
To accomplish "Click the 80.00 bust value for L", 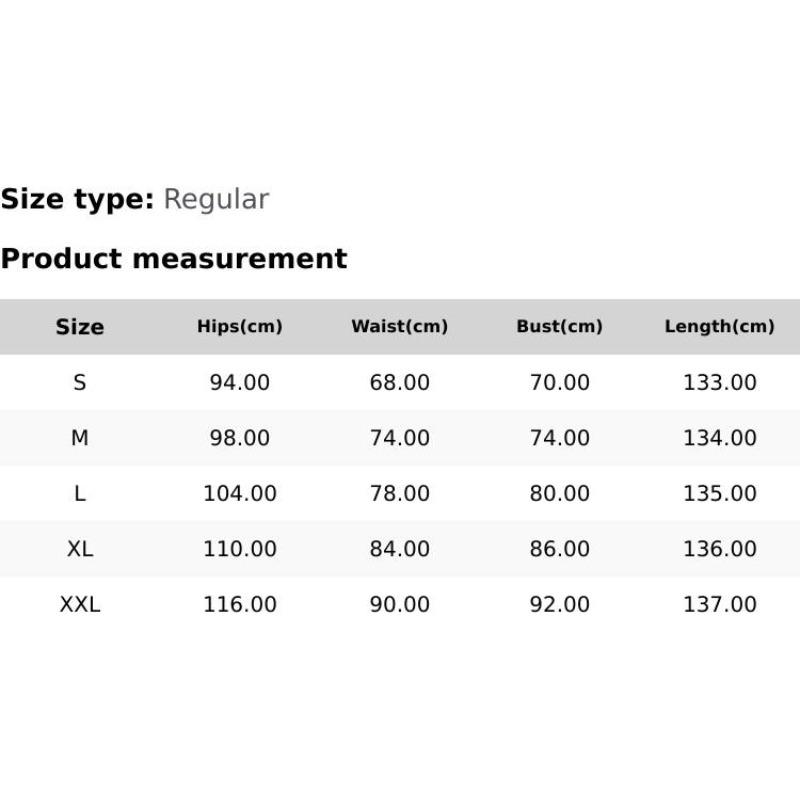I will (560, 494).
